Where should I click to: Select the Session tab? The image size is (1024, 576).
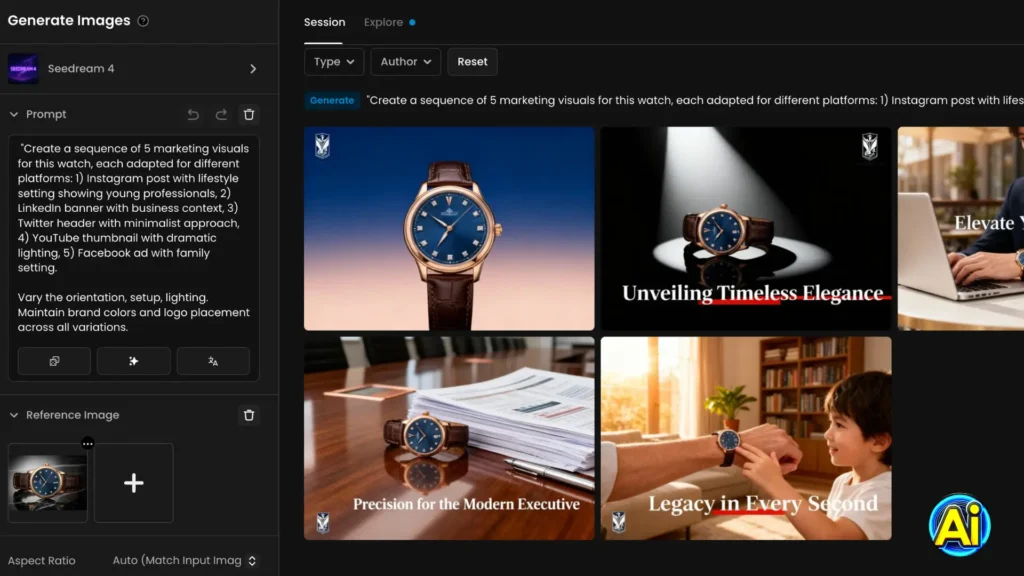click(324, 22)
